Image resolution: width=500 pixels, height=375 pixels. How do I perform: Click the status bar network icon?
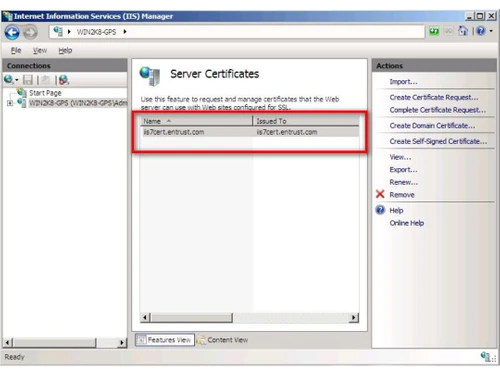(x=485, y=357)
